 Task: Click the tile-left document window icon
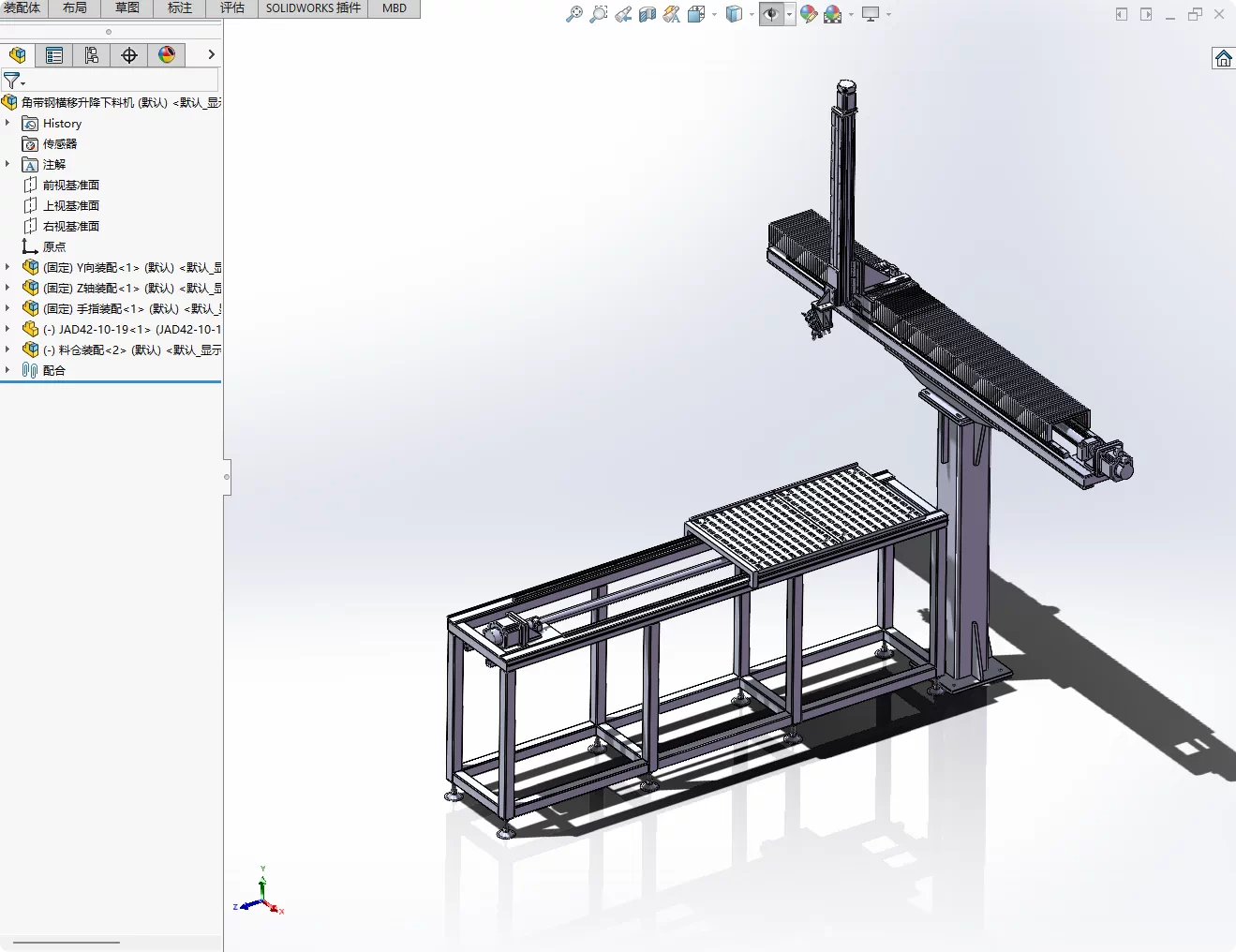[x=1122, y=14]
